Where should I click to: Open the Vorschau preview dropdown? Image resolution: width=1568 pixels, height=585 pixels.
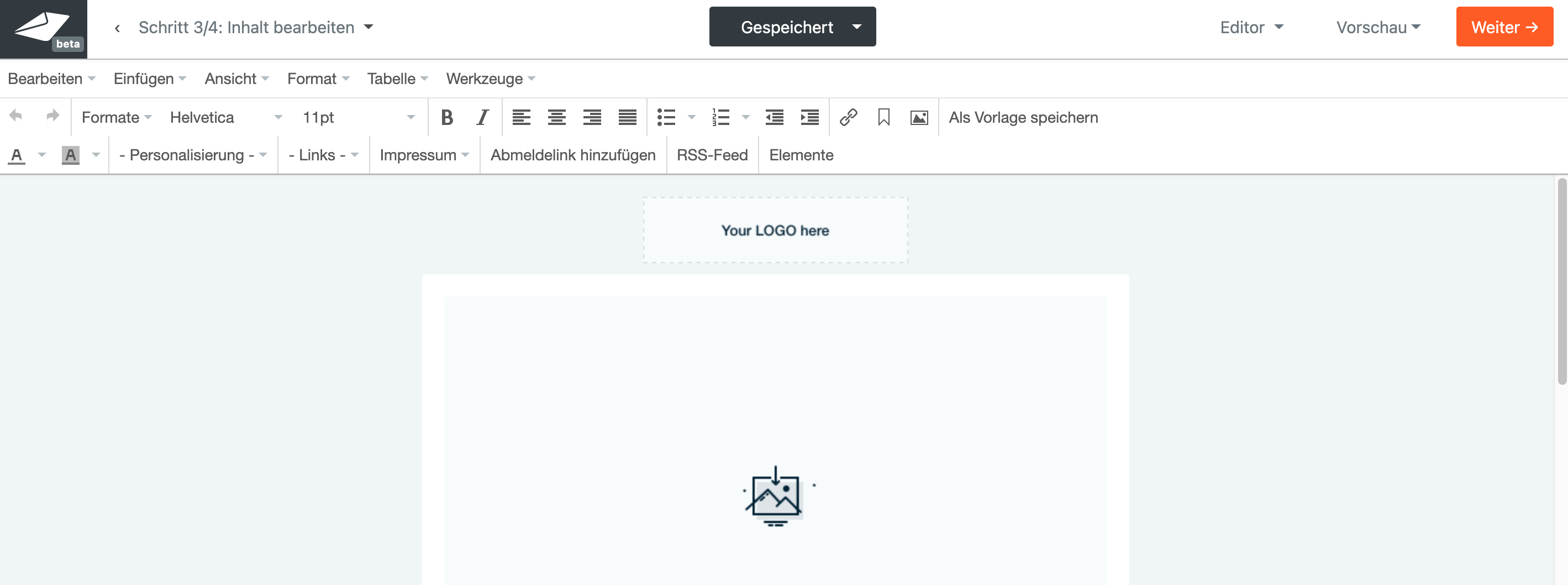coord(1378,28)
